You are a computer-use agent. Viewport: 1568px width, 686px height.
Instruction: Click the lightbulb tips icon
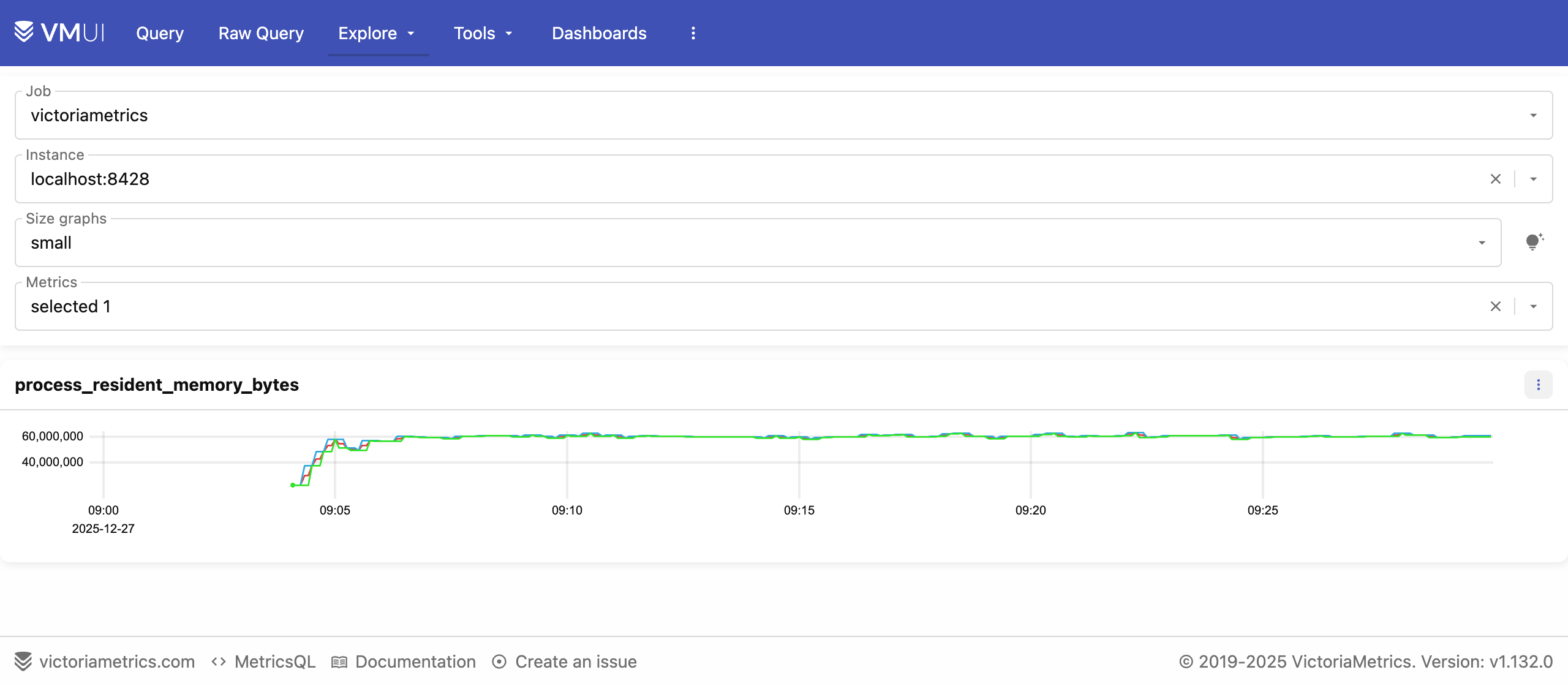click(x=1534, y=242)
